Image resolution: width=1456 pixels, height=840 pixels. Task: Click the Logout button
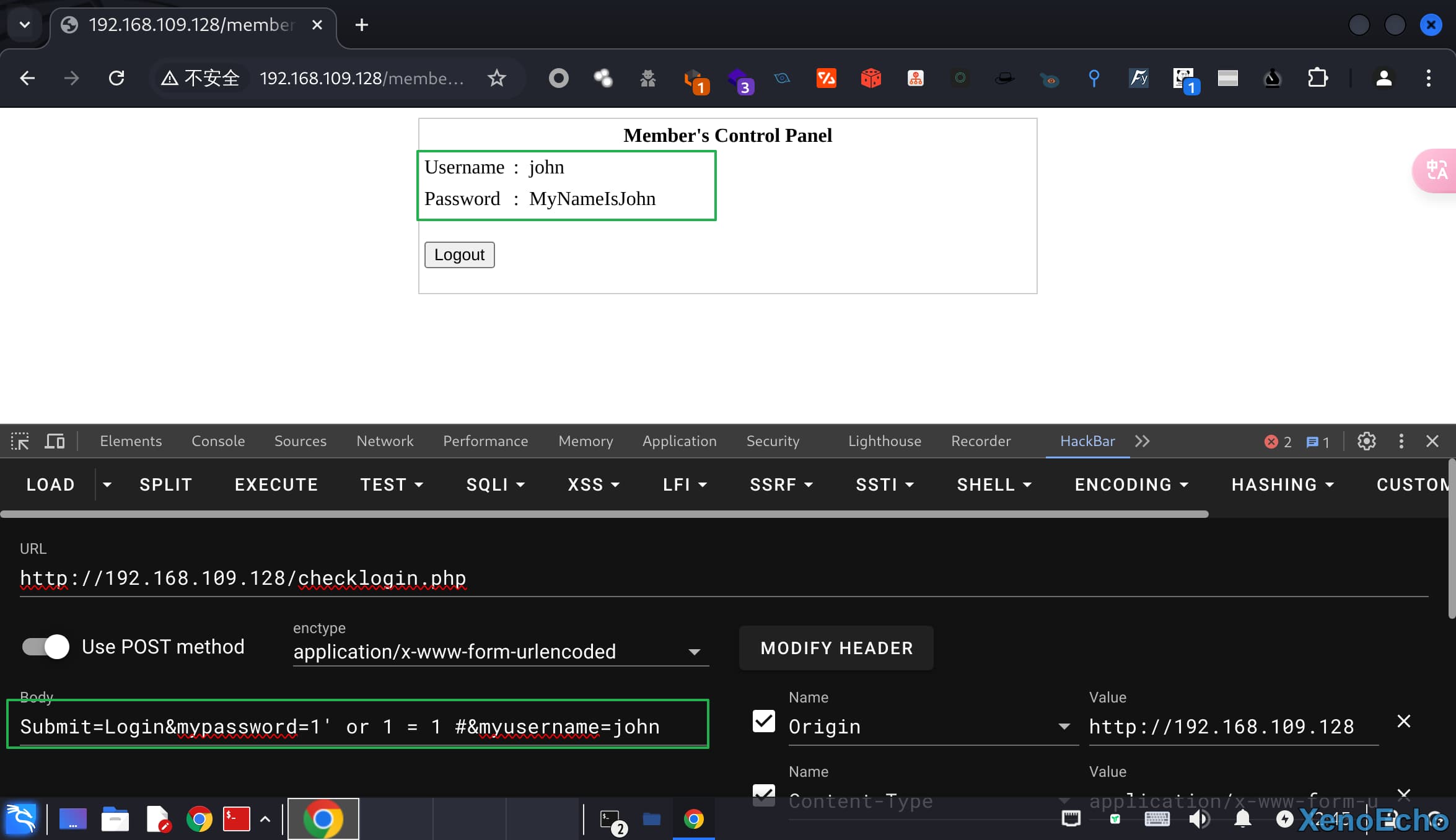pyautogui.click(x=459, y=255)
